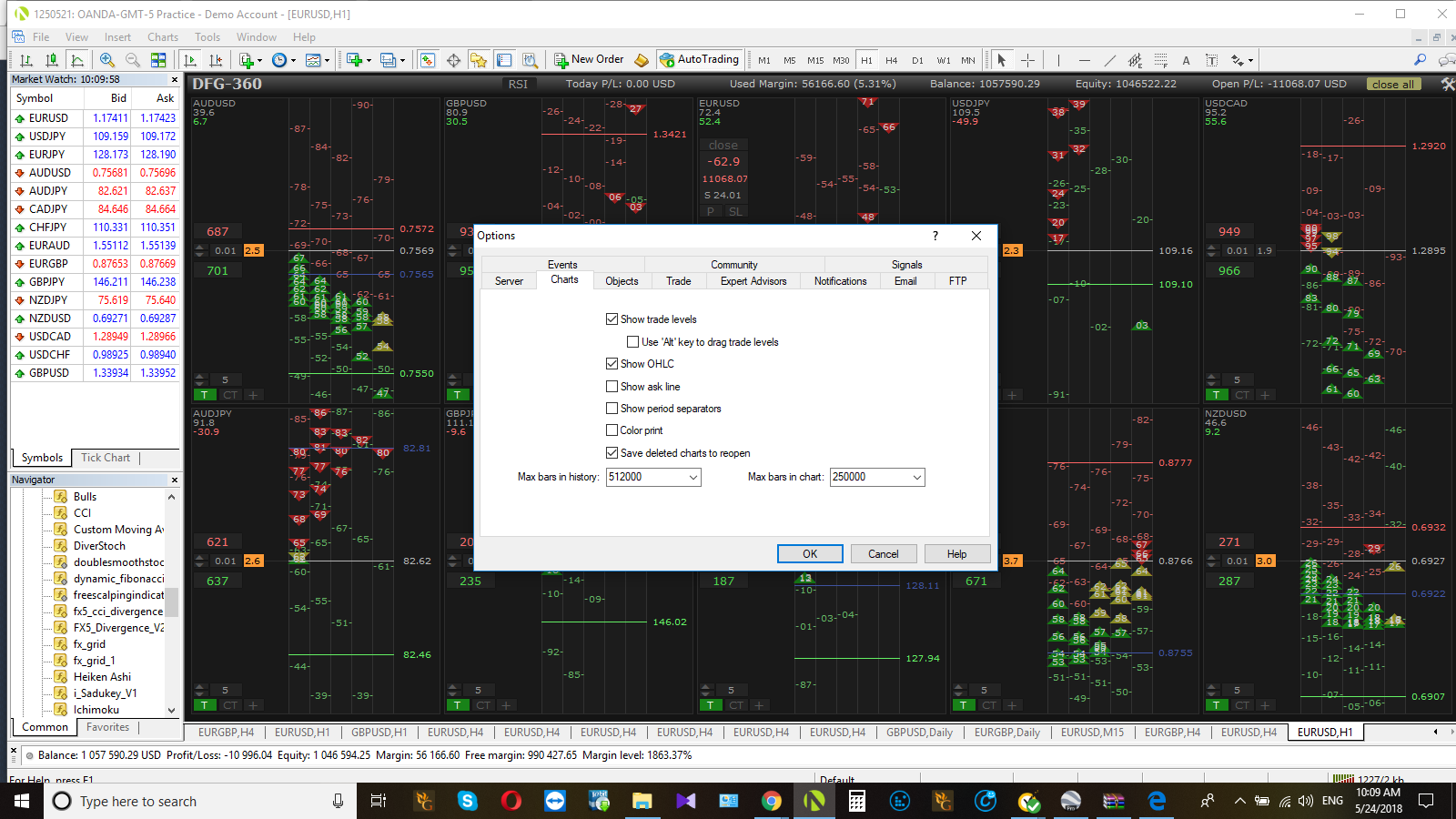Draw an equidistant channel
Viewport: 1456px width, 819px height.
pyautogui.click(x=1135, y=60)
